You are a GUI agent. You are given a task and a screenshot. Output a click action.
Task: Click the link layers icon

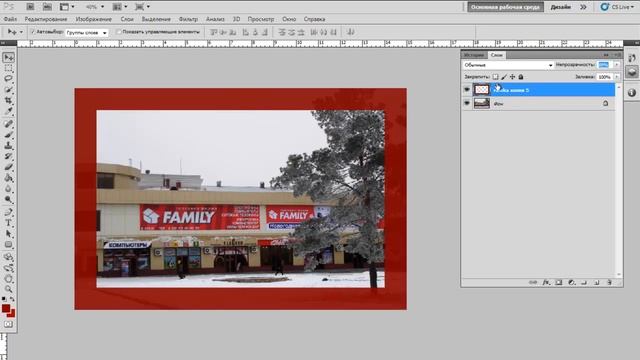pyautogui.click(x=532, y=282)
